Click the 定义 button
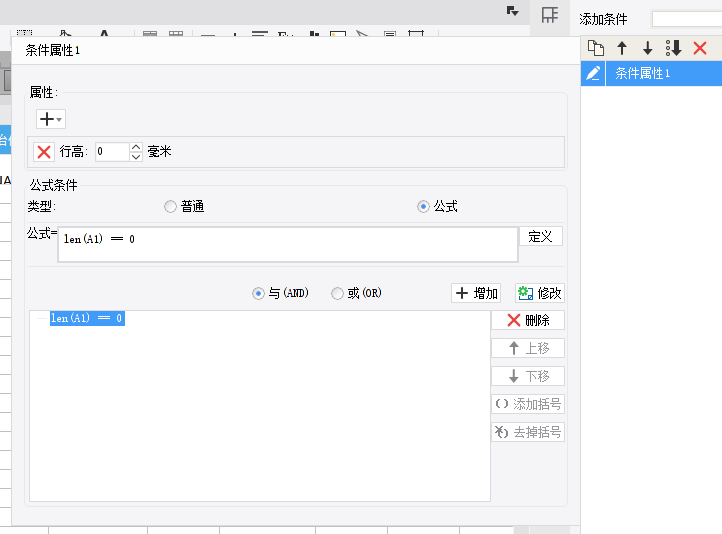This screenshot has width=722, height=534. coord(541,237)
